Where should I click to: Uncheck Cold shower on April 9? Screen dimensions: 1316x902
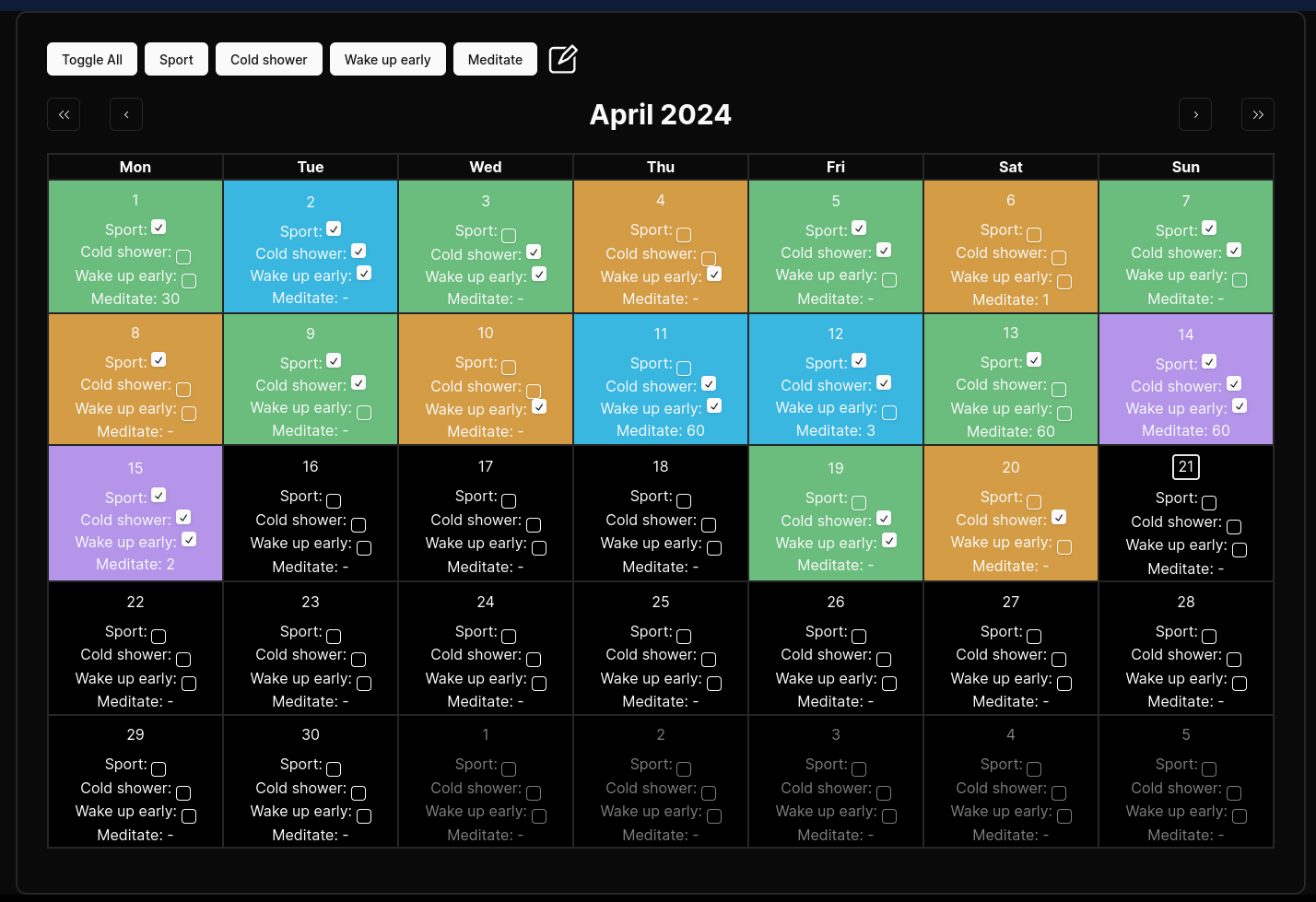point(358,383)
